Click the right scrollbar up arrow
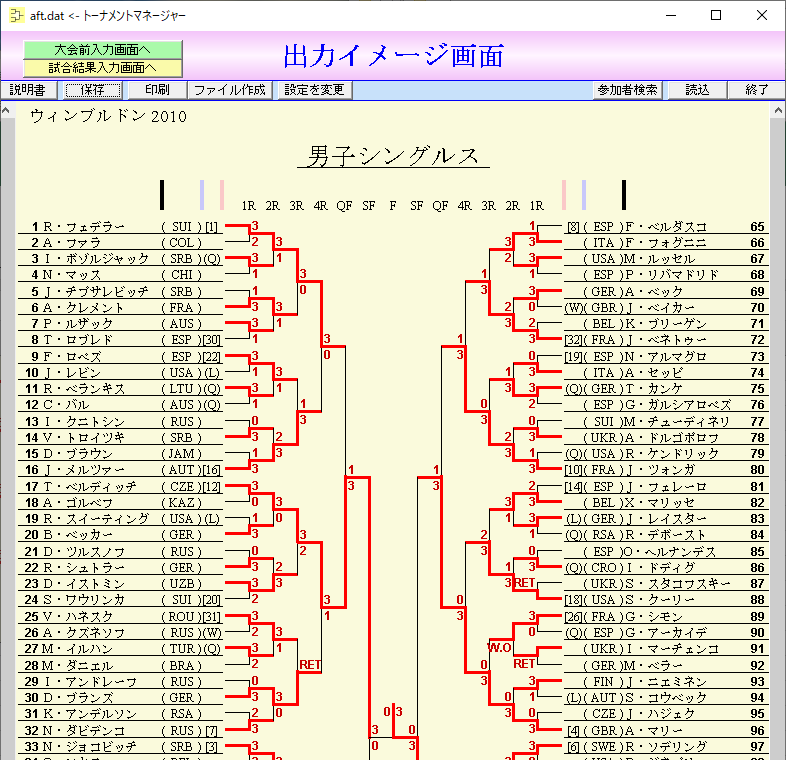 pyautogui.click(x=778, y=111)
